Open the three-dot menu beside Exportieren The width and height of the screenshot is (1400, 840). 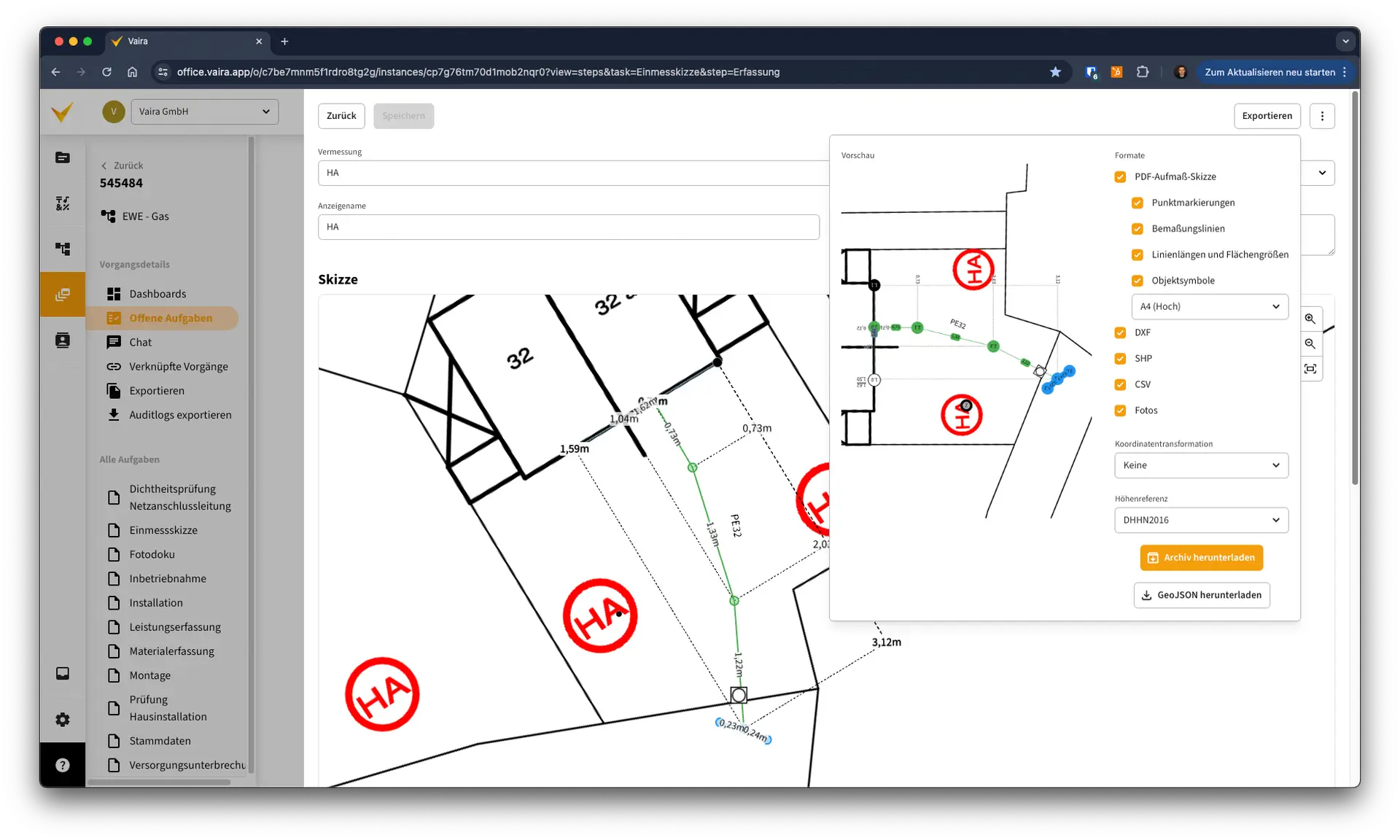pyautogui.click(x=1321, y=116)
